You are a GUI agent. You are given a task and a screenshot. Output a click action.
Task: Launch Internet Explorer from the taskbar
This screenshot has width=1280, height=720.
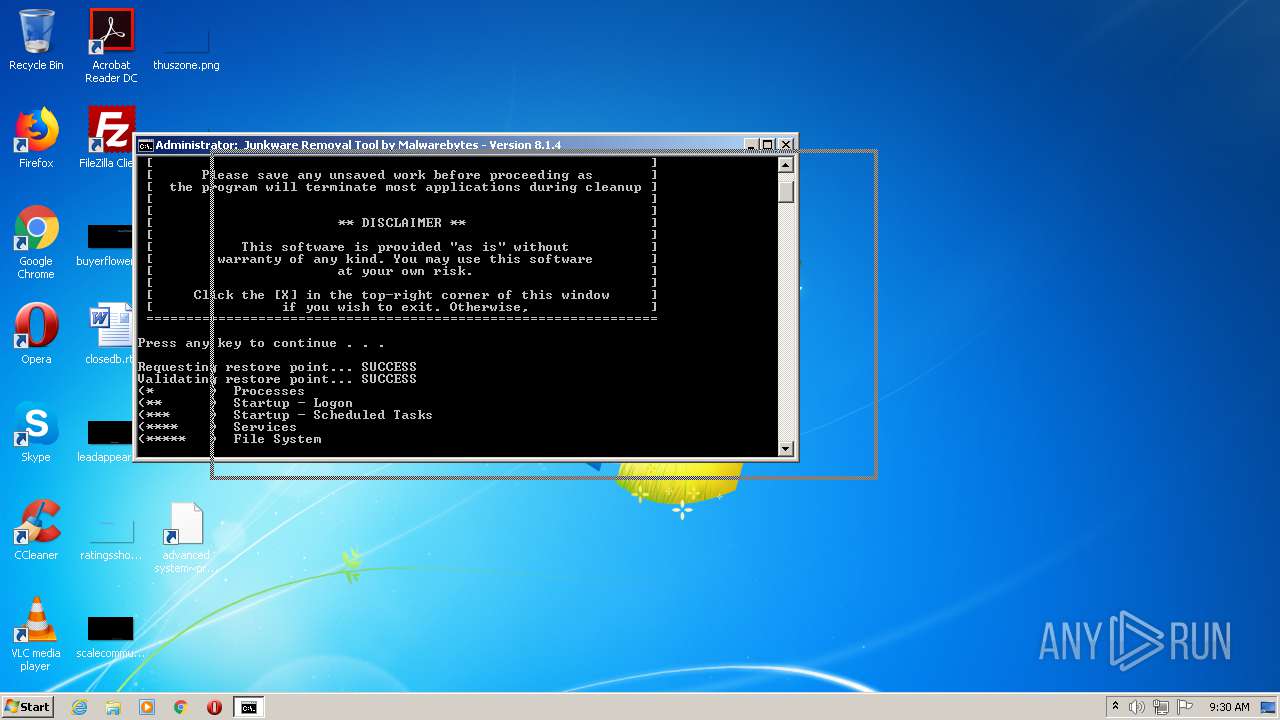79,707
